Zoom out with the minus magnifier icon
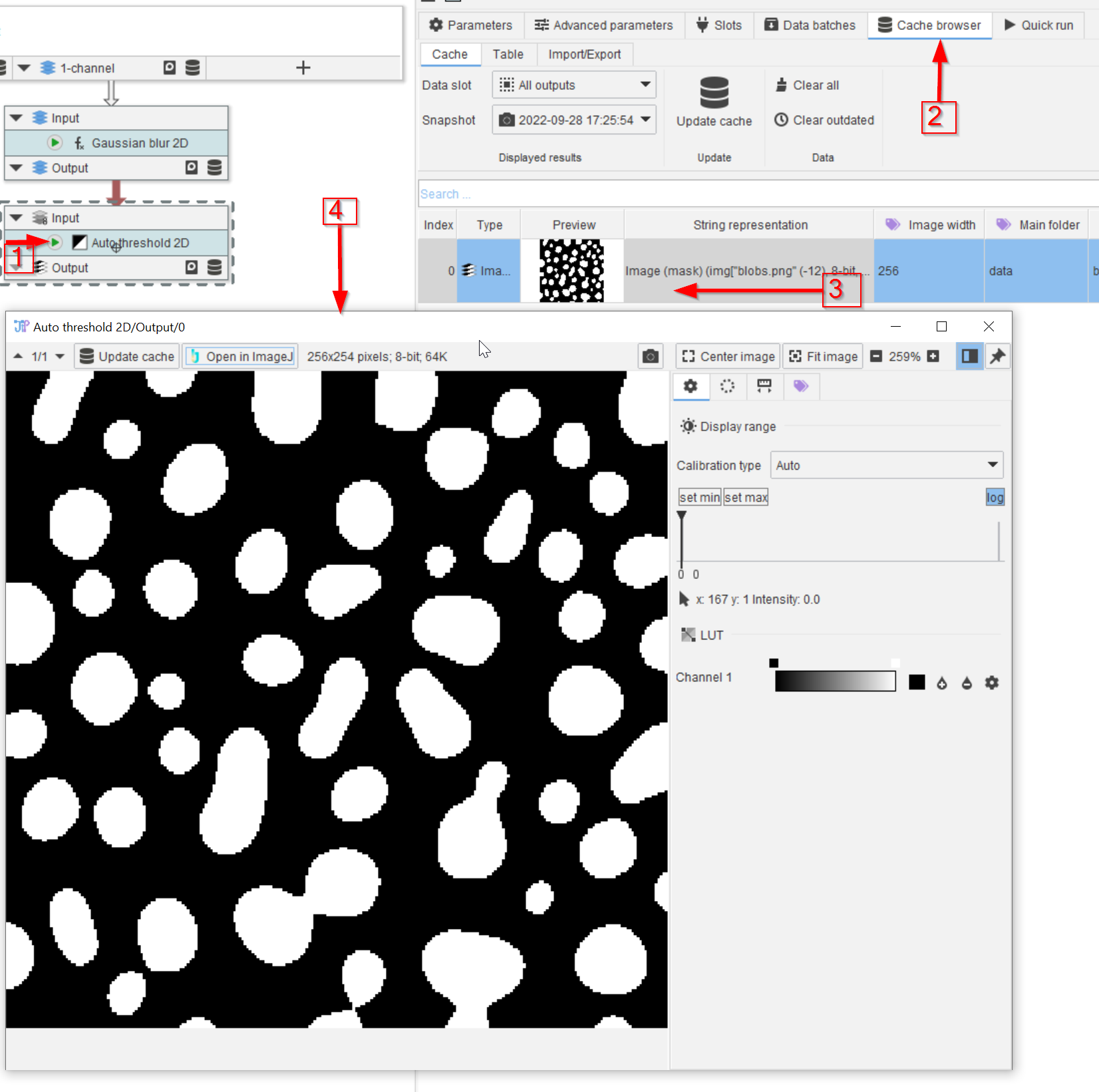This screenshot has width=1099, height=1092. (876, 357)
